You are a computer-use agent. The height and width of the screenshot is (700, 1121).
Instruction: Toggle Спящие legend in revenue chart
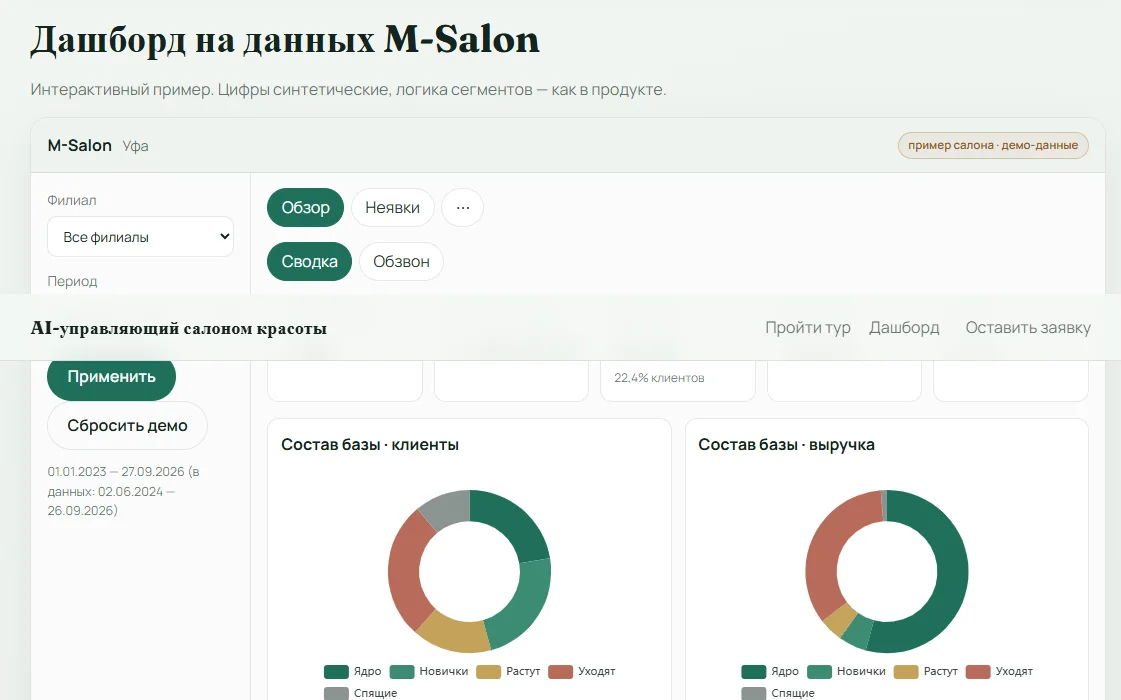point(778,693)
